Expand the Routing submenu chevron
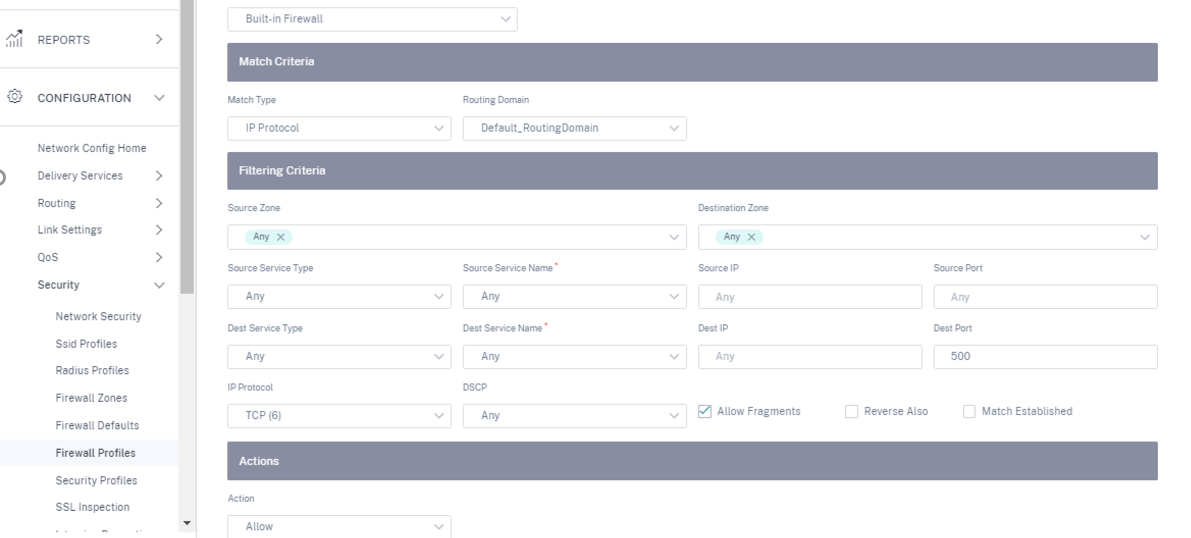The image size is (1191, 538). coord(159,203)
